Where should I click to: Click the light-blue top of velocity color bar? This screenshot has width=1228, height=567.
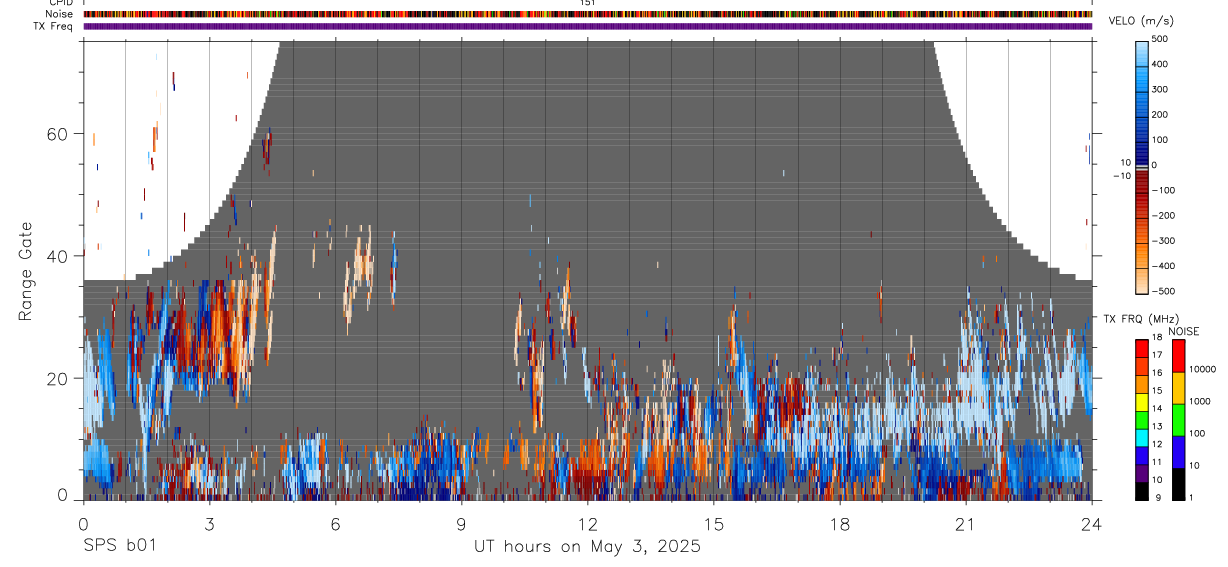coord(1143,52)
